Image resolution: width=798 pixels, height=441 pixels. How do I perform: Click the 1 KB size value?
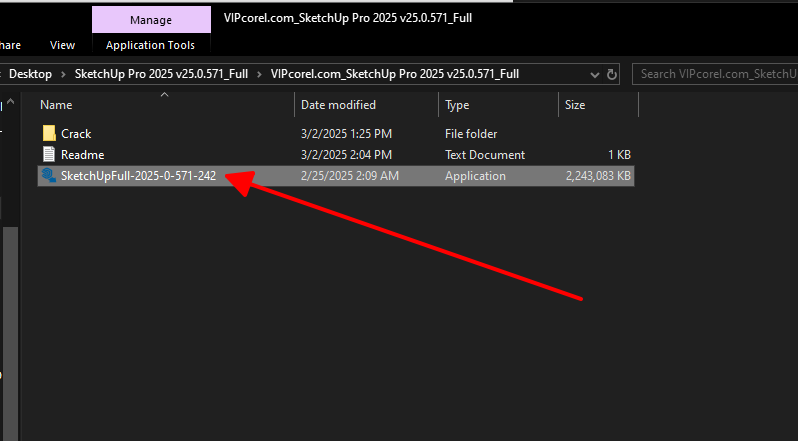[x=619, y=155]
